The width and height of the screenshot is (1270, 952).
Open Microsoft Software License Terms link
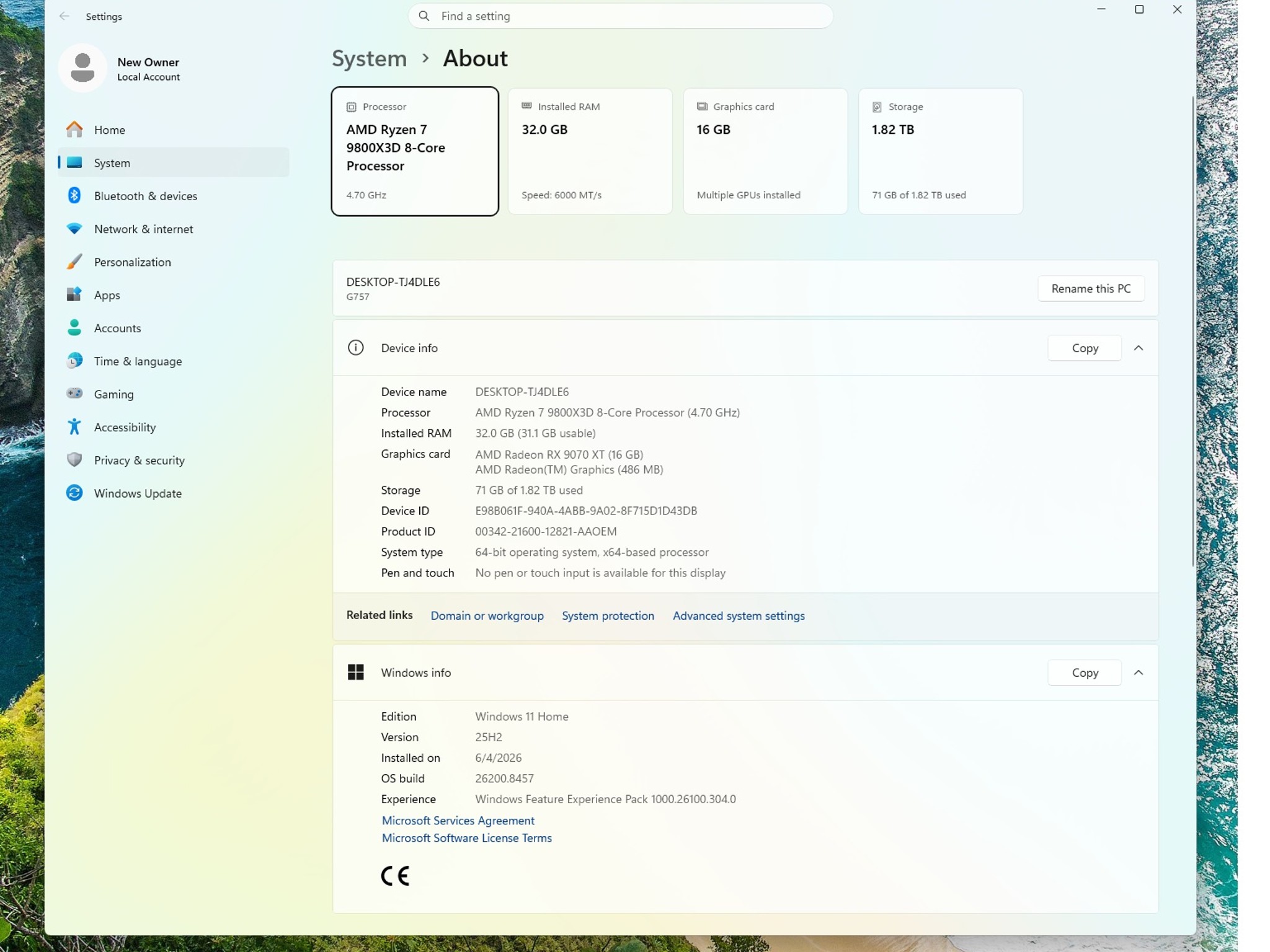[466, 837]
